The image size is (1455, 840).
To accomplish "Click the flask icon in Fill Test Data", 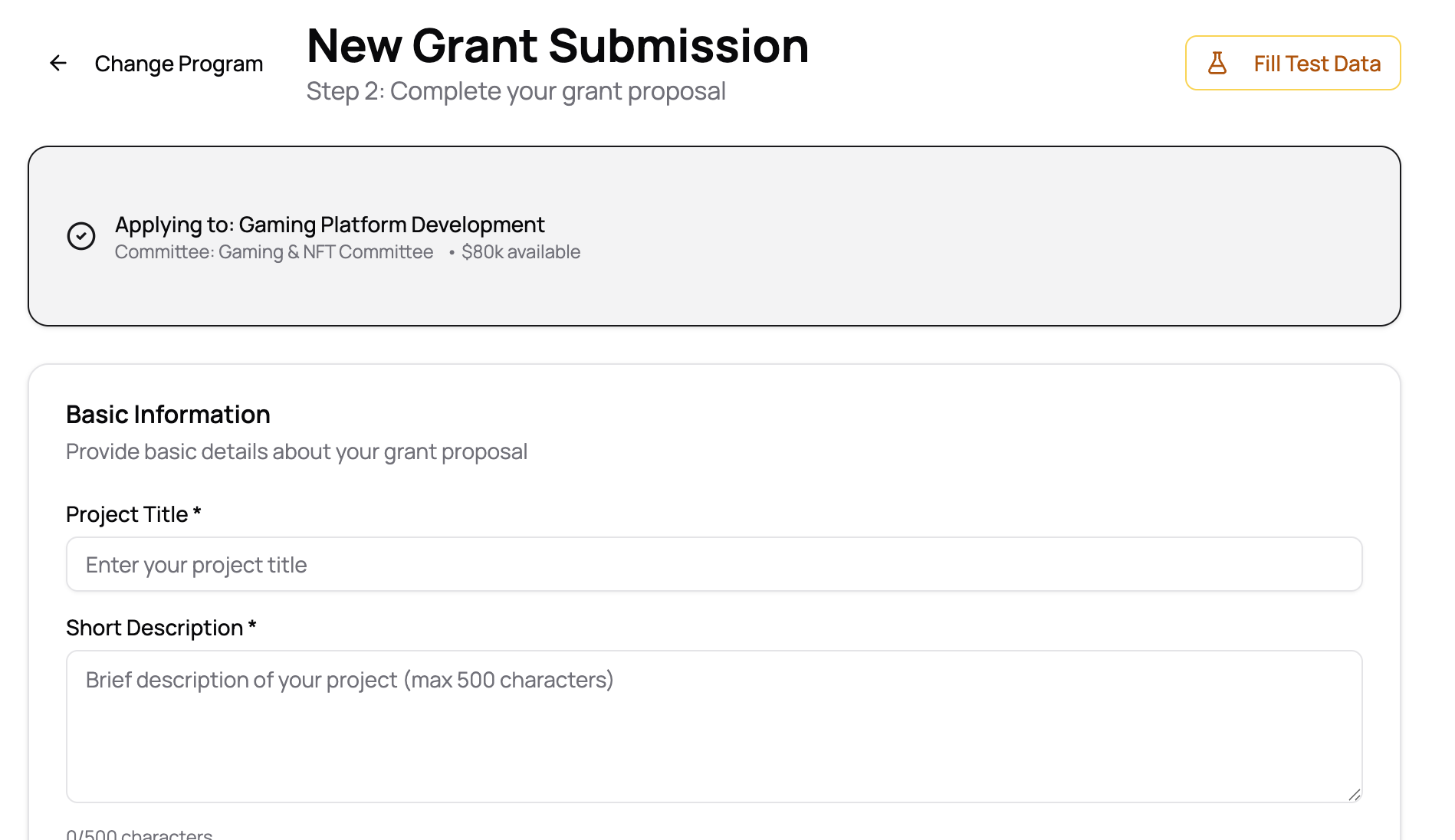I will coord(1217,64).
